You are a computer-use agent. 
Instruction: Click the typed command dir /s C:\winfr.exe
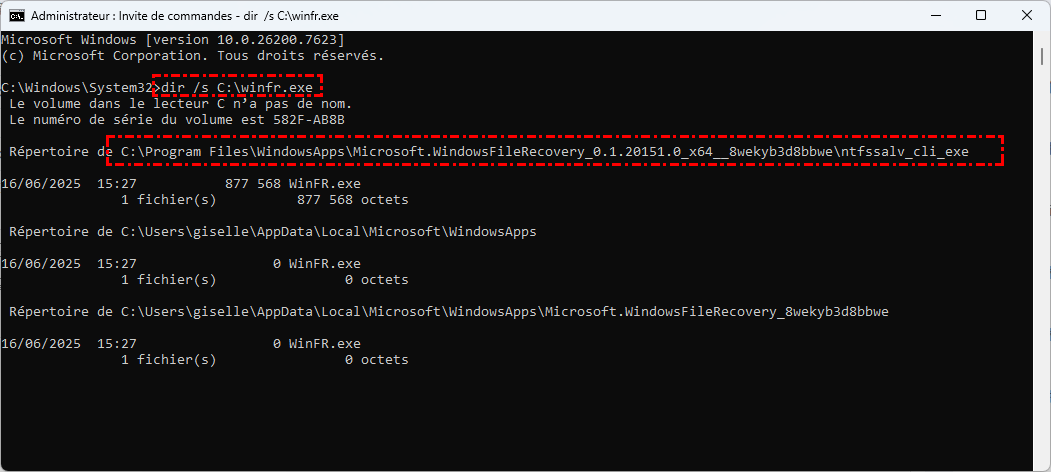tap(237, 88)
